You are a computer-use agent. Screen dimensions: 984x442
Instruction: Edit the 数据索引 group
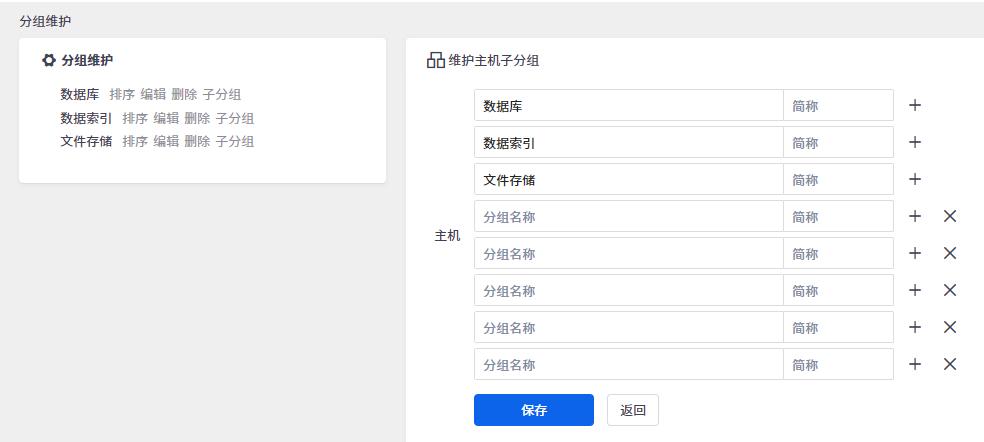point(166,118)
